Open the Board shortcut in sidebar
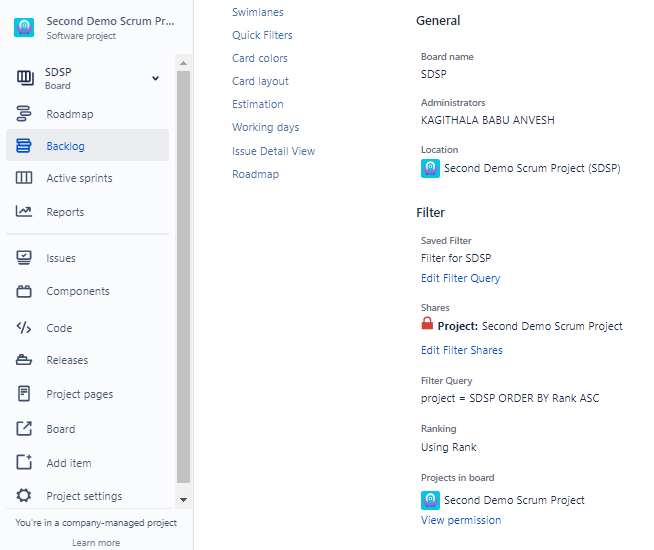 61,429
